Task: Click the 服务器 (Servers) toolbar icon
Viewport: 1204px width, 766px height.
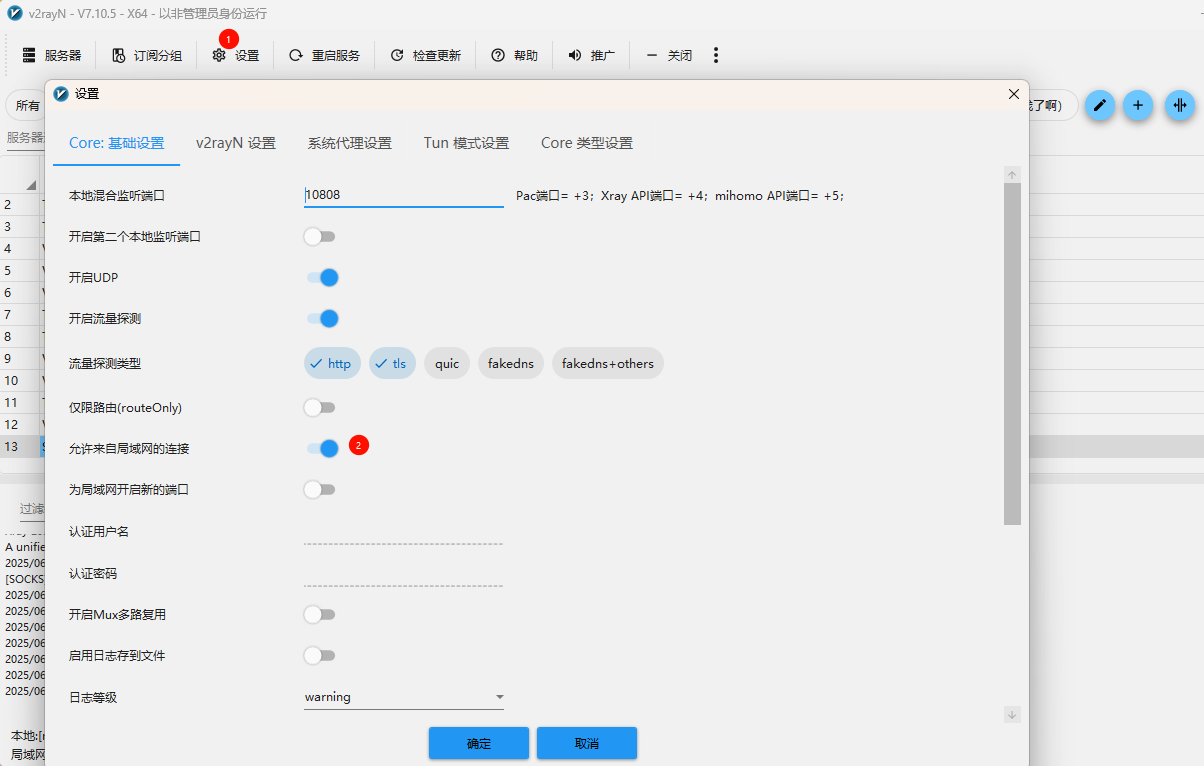Action: click(x=29, y=56)
